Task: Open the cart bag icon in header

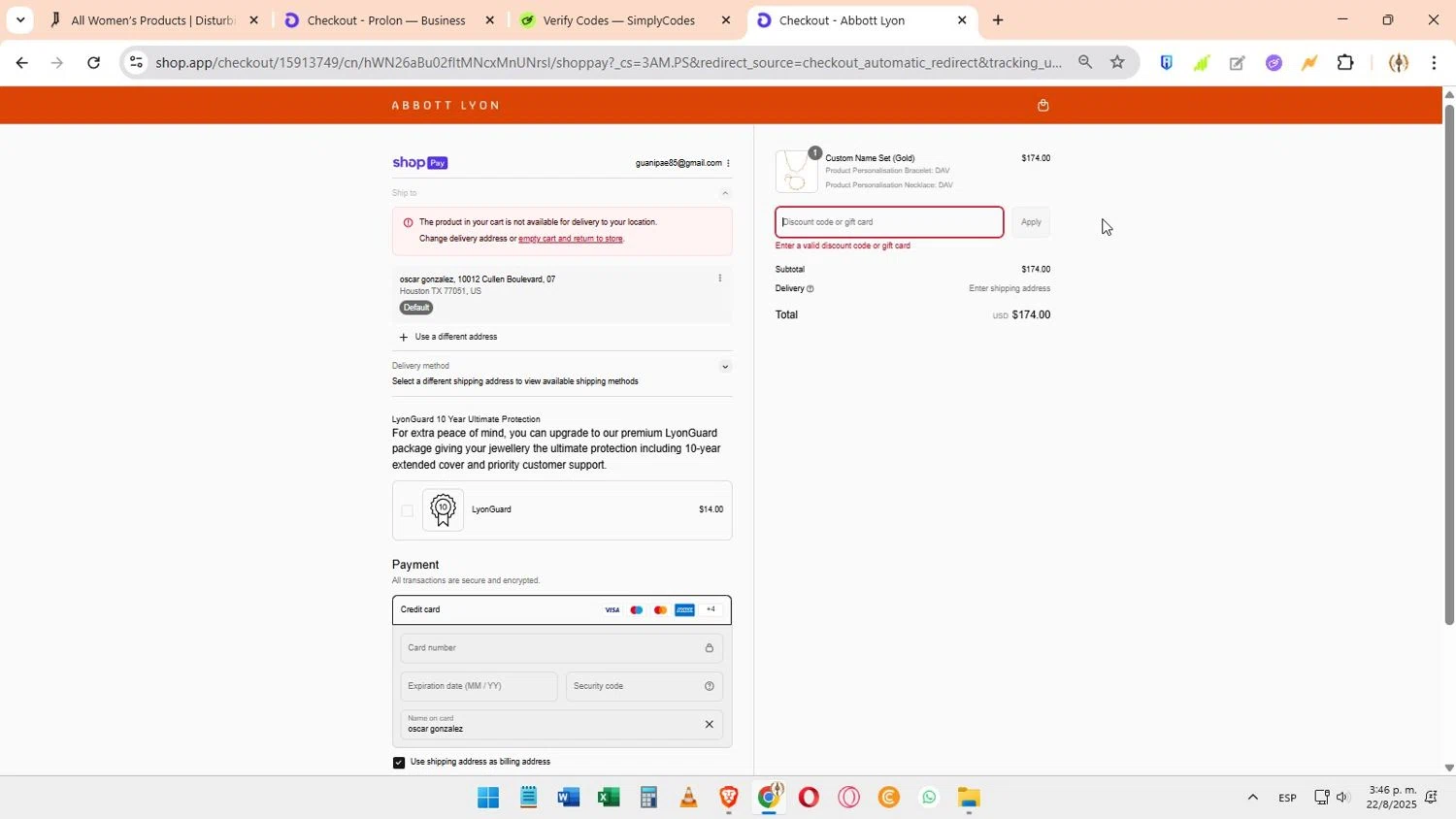Action: point(1043,105)
